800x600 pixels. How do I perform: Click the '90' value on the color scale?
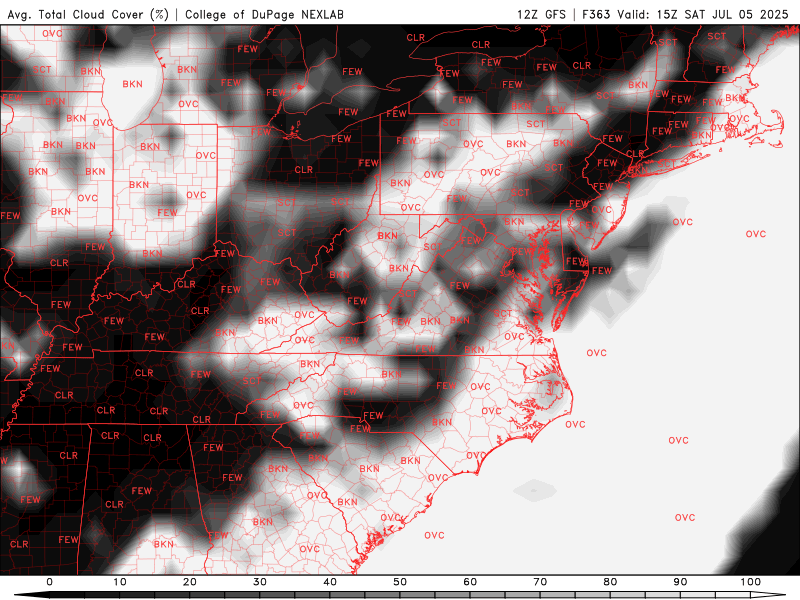(x=680, y=582)
